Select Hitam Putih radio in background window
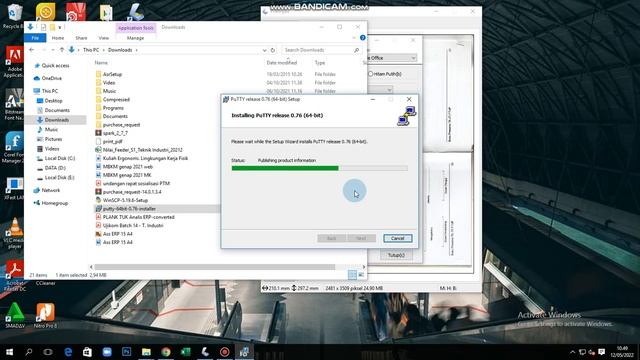 (x=371, y=74)
